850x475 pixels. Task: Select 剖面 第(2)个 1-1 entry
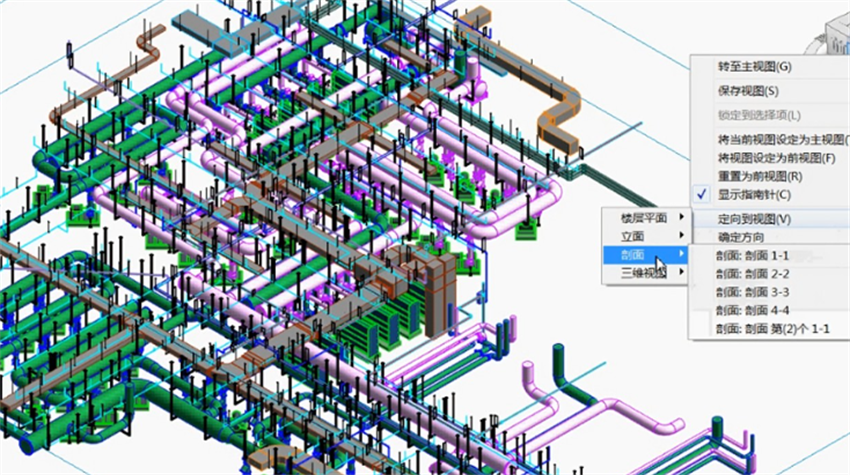[x=773, y=328]
